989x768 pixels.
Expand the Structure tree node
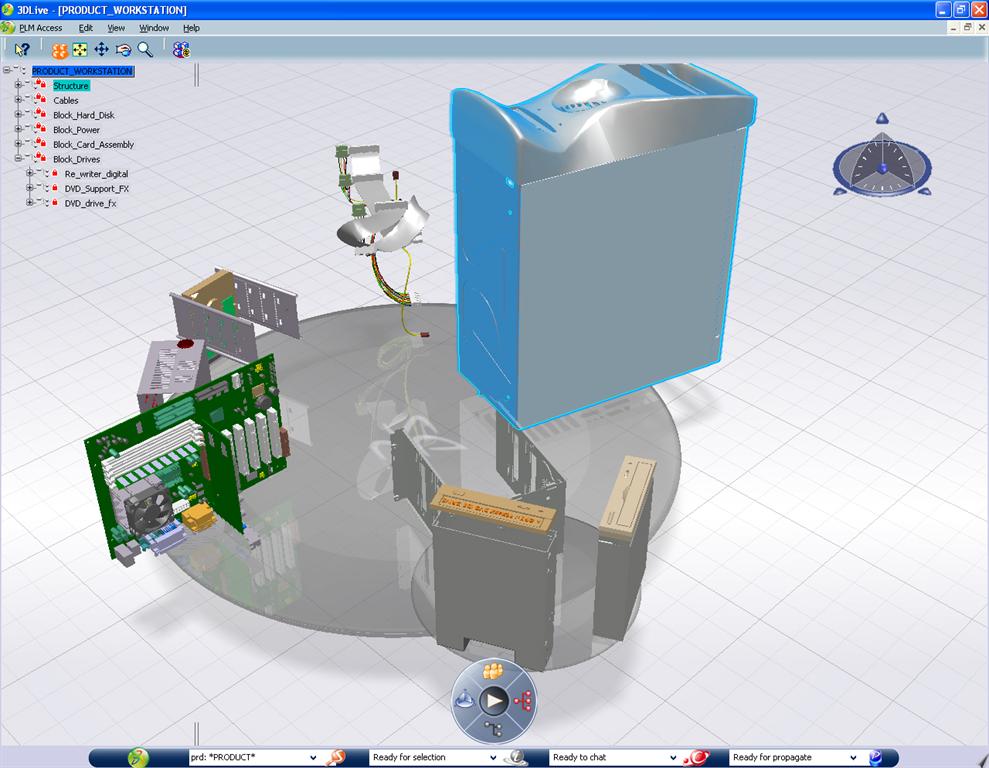(x=18, y=85)
